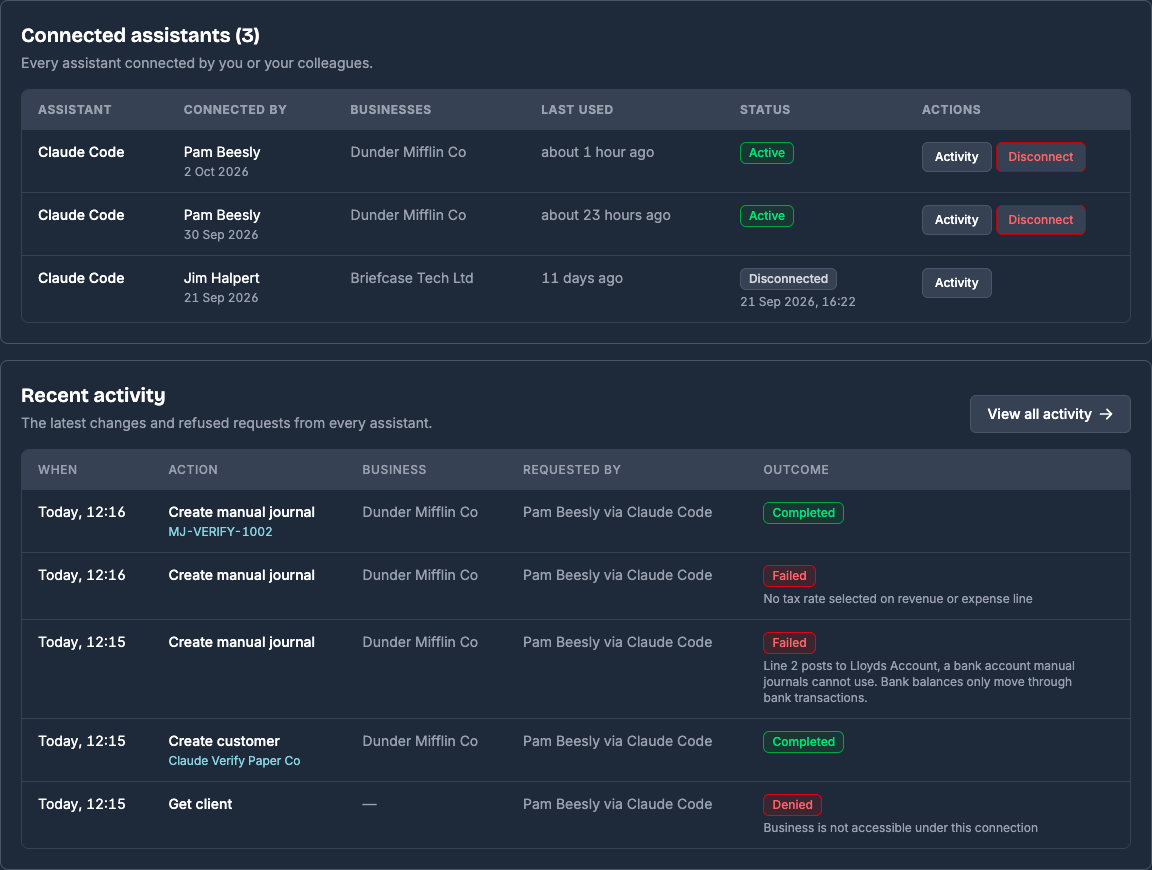Screen dimensions: 1152x870
Task: Click the Disconnected status badge
Action: (788, 279)
